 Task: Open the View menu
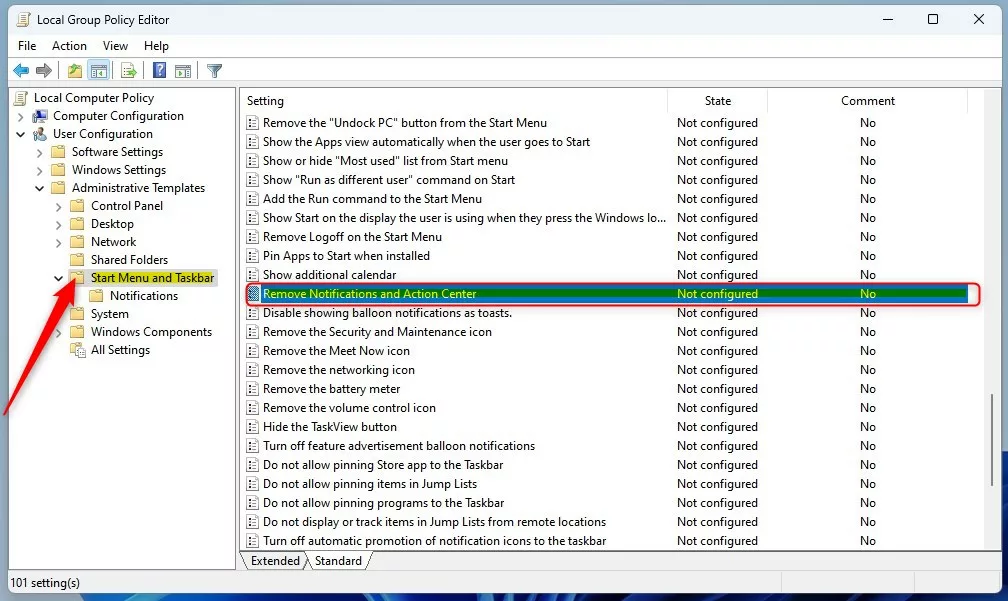(x=115, y=46)
